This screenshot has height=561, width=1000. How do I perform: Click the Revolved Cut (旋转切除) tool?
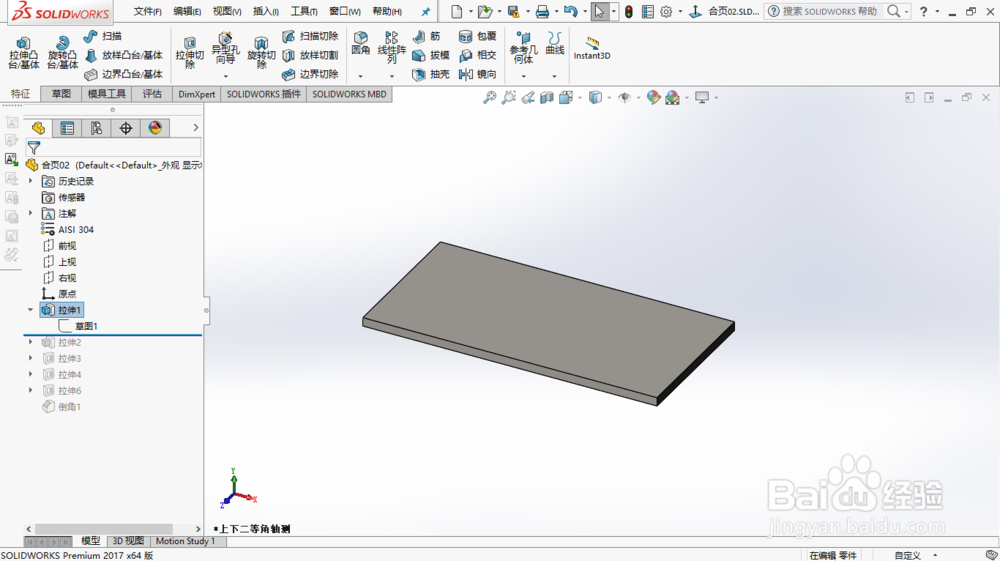click(261, 52)
